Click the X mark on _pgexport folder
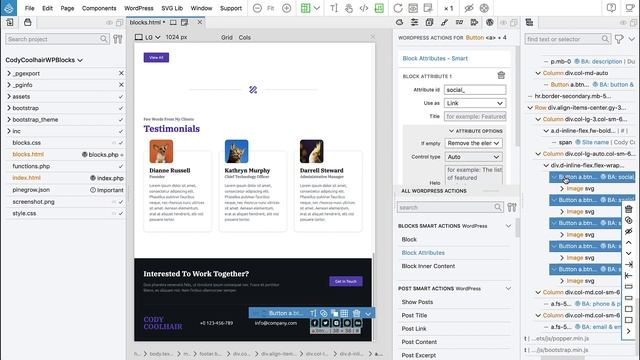The width and height of the screenshot is (640, 360). (121, 73)
